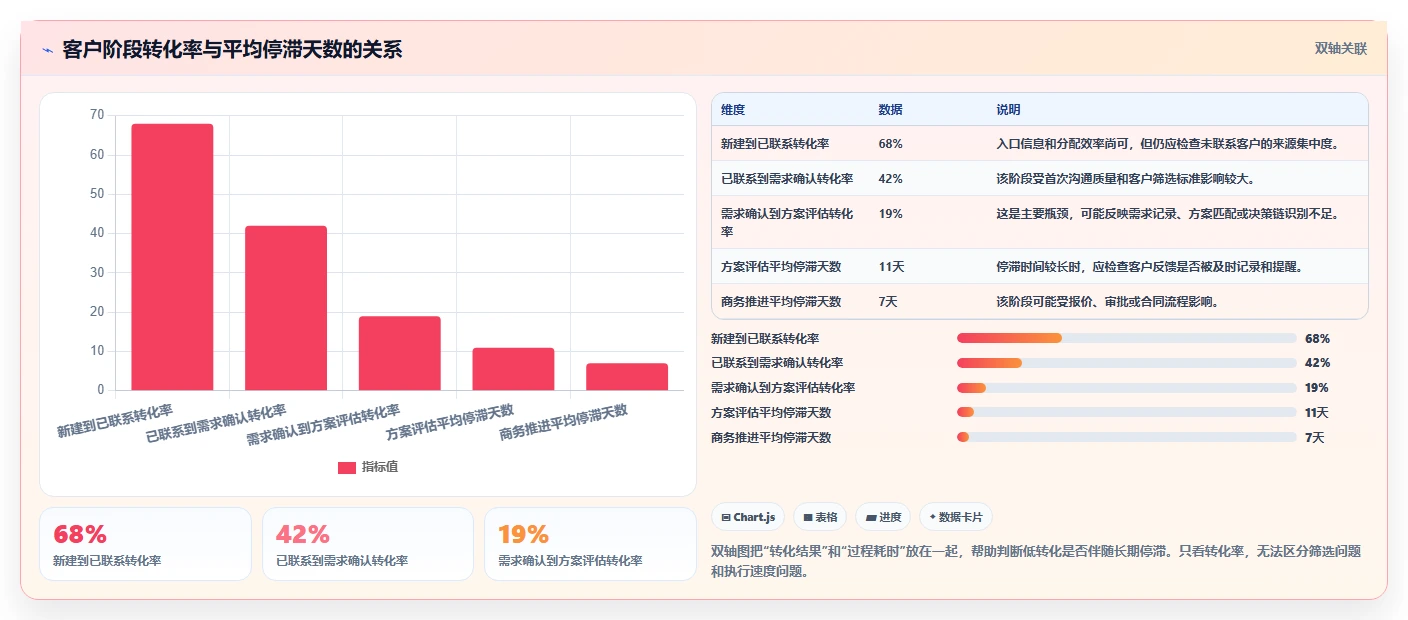This screenshot has width=1408, height=620.
Task: Click the 42% card for 已联系到需求确认转化率
Action: click(x=368, y=544)
